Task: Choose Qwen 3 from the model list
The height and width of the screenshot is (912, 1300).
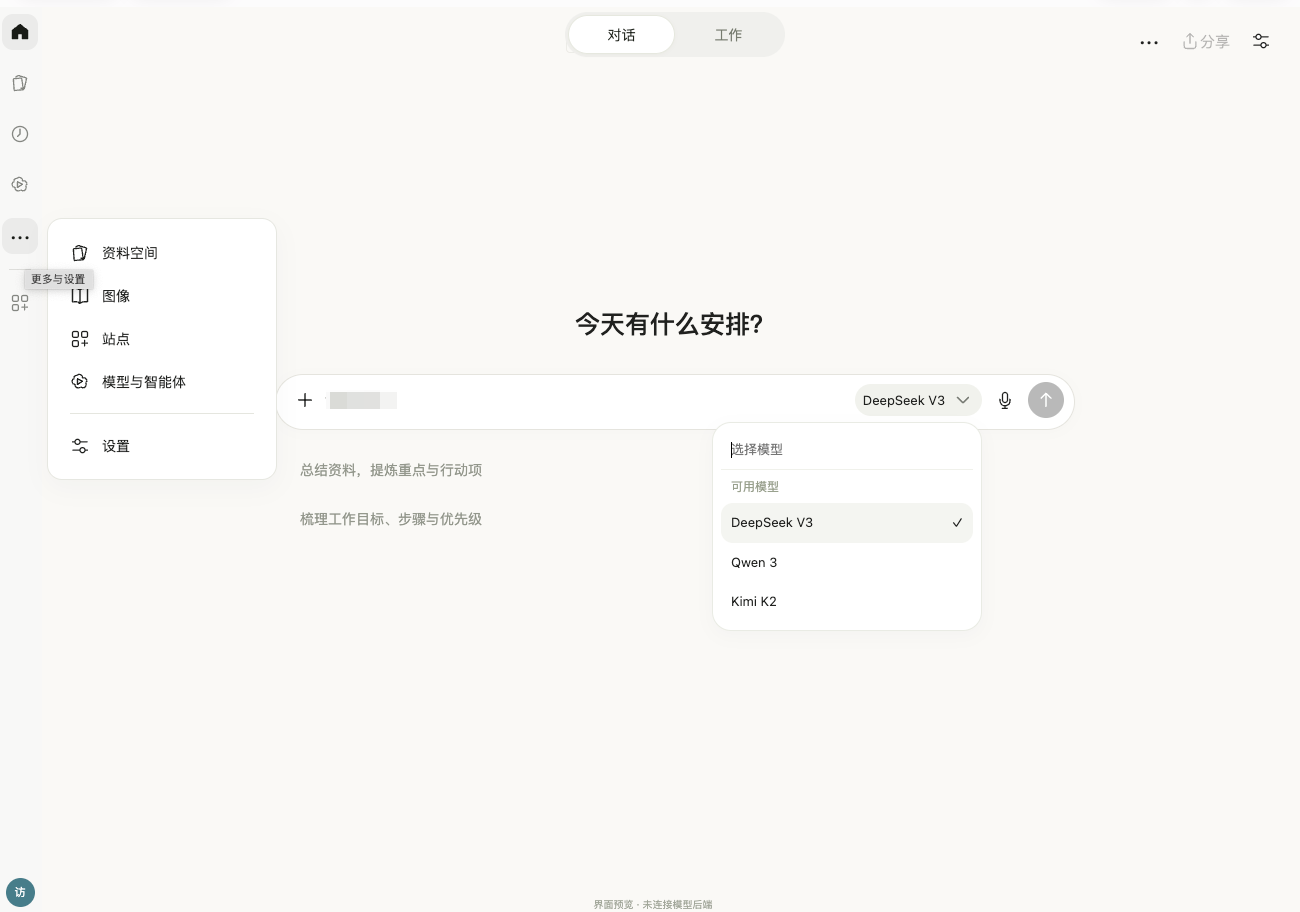Action: [x=847, y=563]
